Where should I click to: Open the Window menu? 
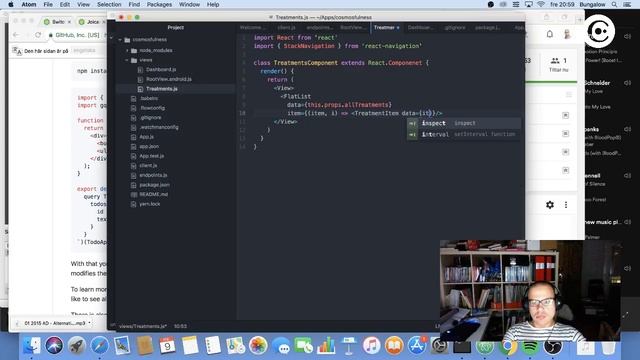(189, 4)
